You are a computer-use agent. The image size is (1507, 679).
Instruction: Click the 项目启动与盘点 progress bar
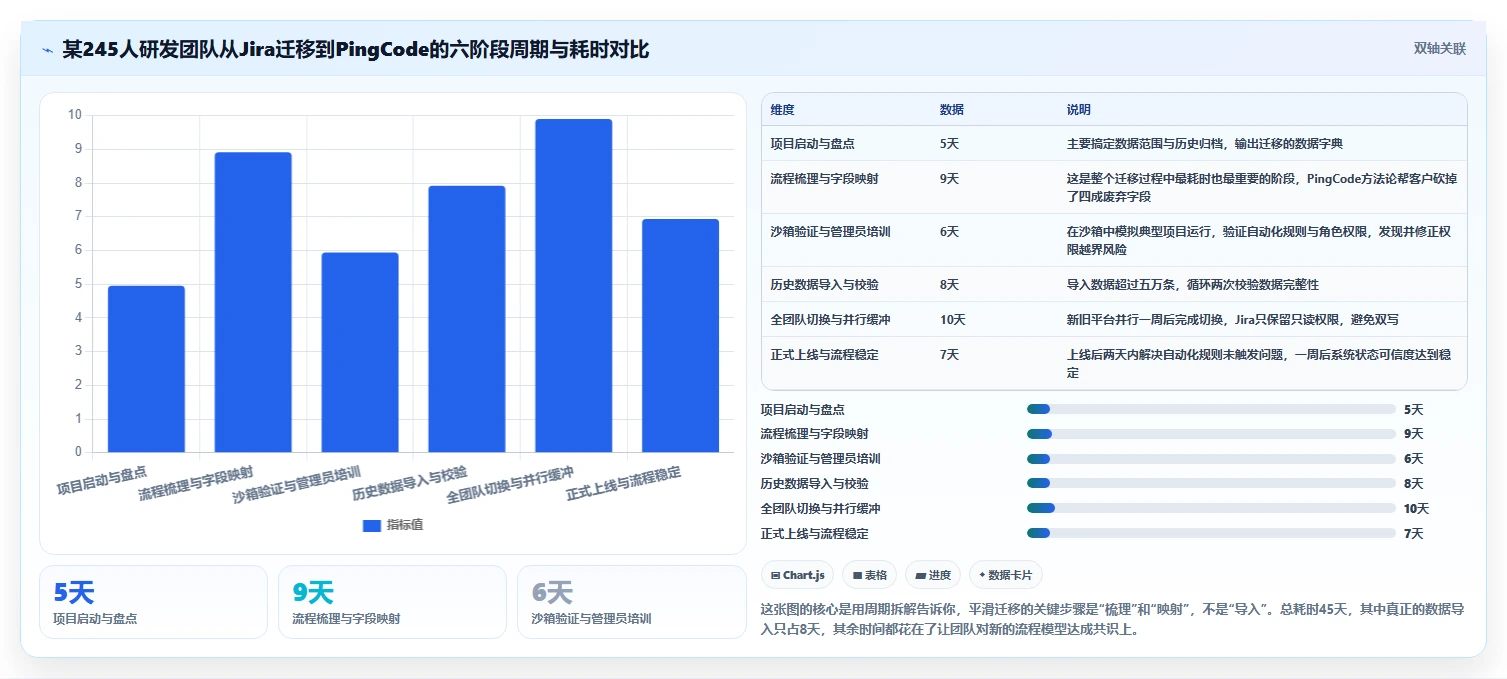point(1211,409)
